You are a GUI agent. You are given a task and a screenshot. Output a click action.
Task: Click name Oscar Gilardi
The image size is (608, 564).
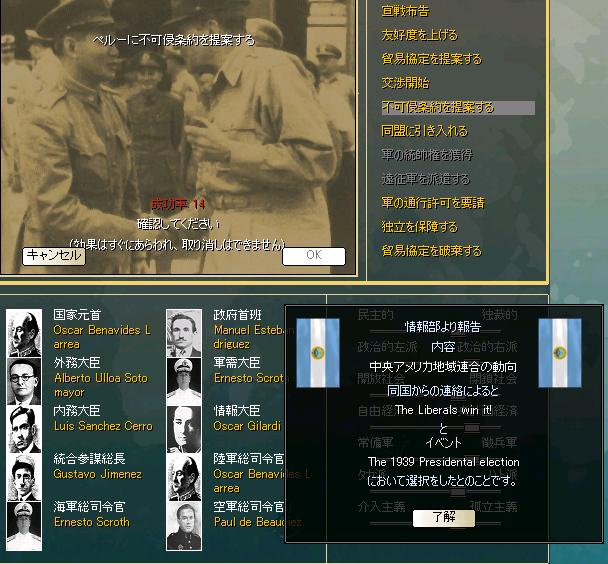coord(247,426)
